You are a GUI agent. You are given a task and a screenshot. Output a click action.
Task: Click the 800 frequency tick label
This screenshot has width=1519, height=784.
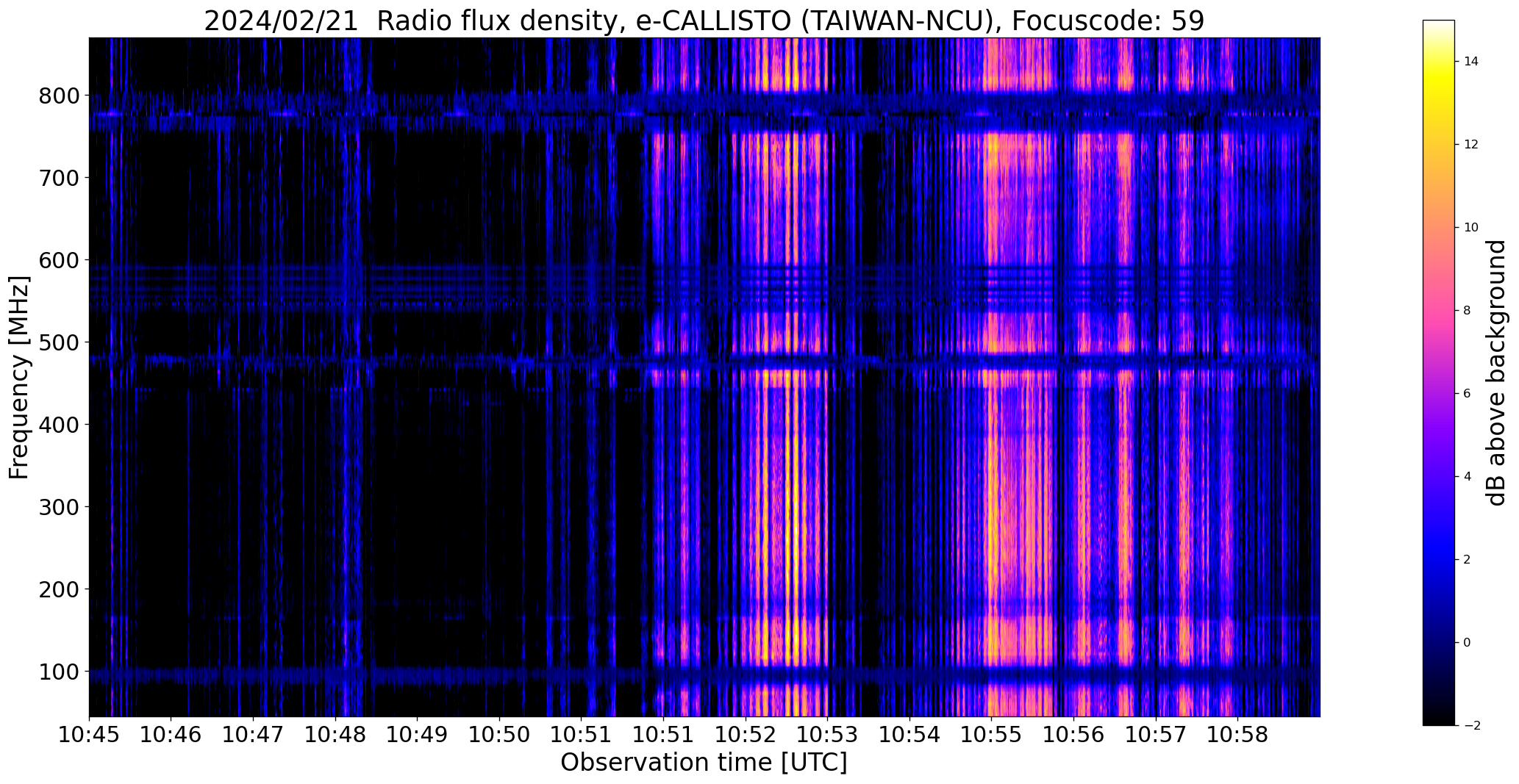[x=58, y=96]
